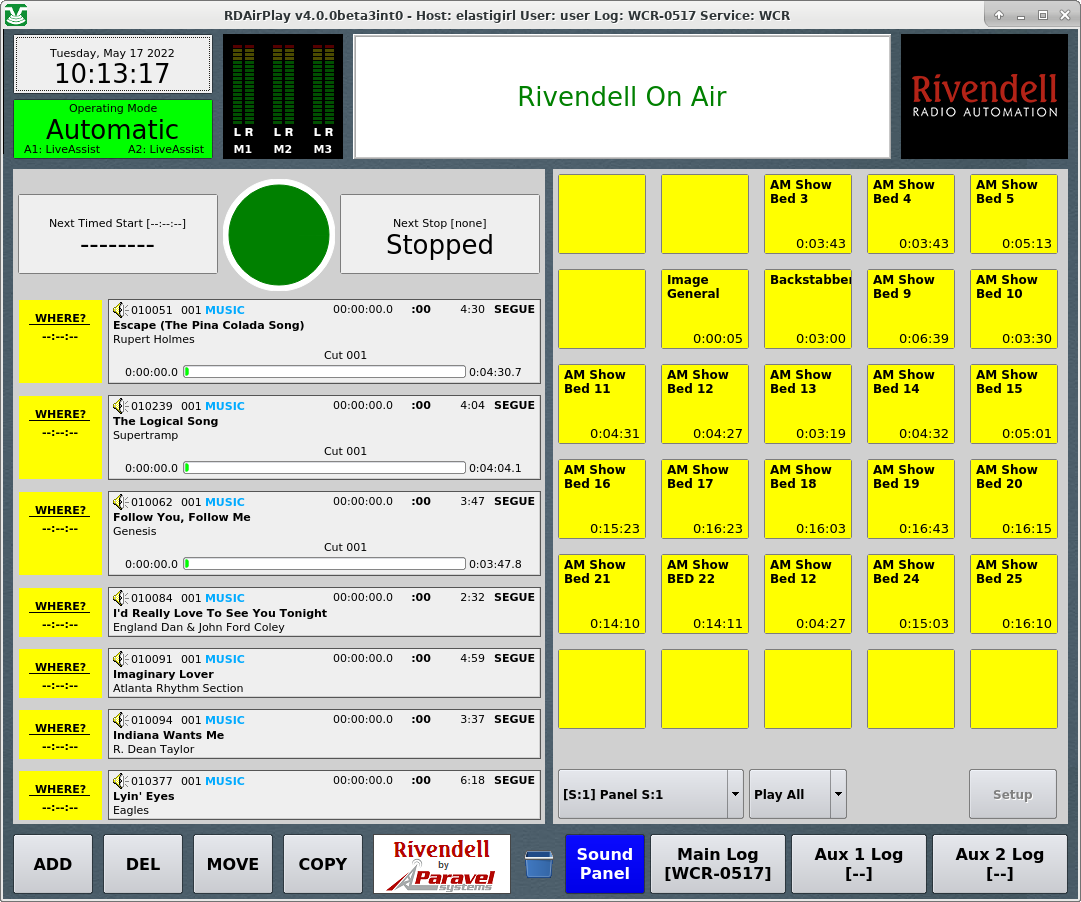
Task: Play the AM Show Bed 16 sound panel button
Action: (x=602, y=498)
